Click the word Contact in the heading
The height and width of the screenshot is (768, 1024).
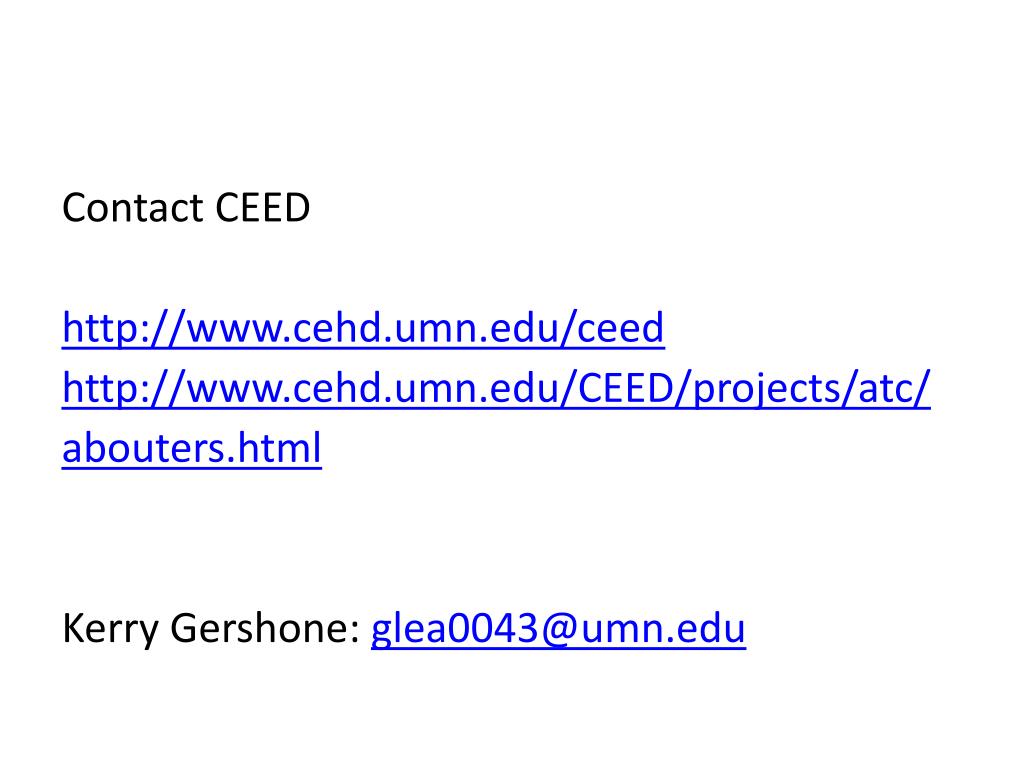click(133, 208)
